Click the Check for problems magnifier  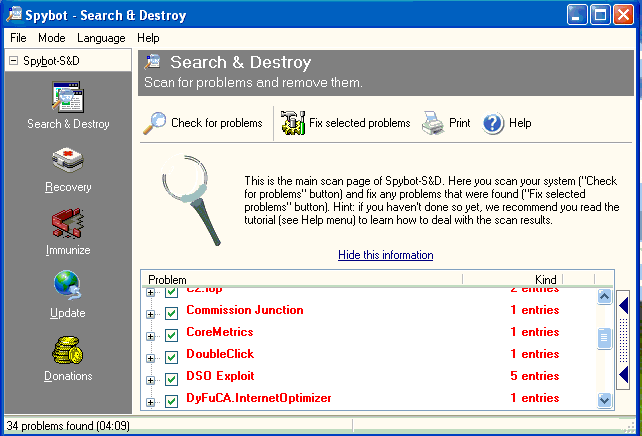(155, 123)
